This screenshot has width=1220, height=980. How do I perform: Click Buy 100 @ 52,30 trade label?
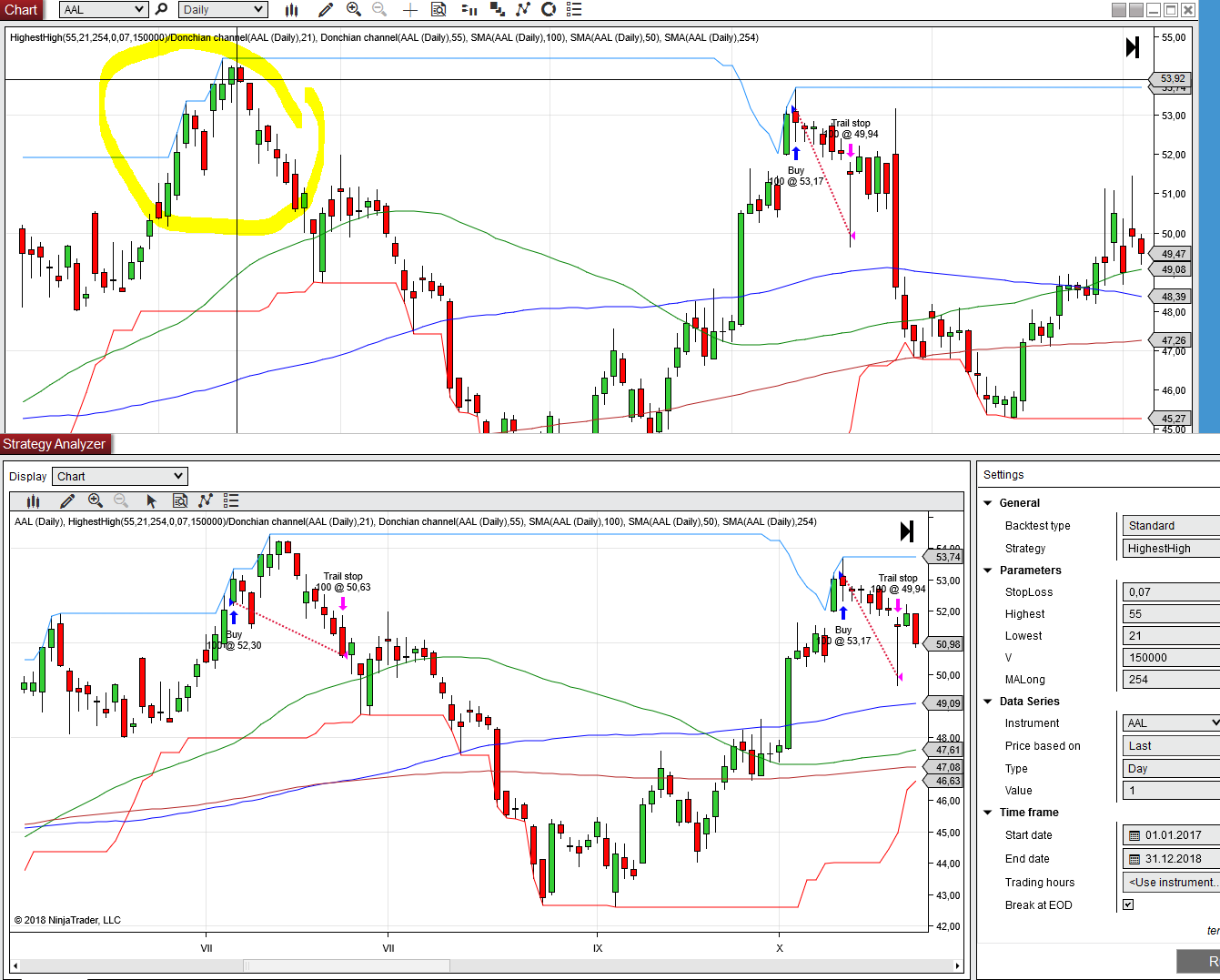coord(234,640)
